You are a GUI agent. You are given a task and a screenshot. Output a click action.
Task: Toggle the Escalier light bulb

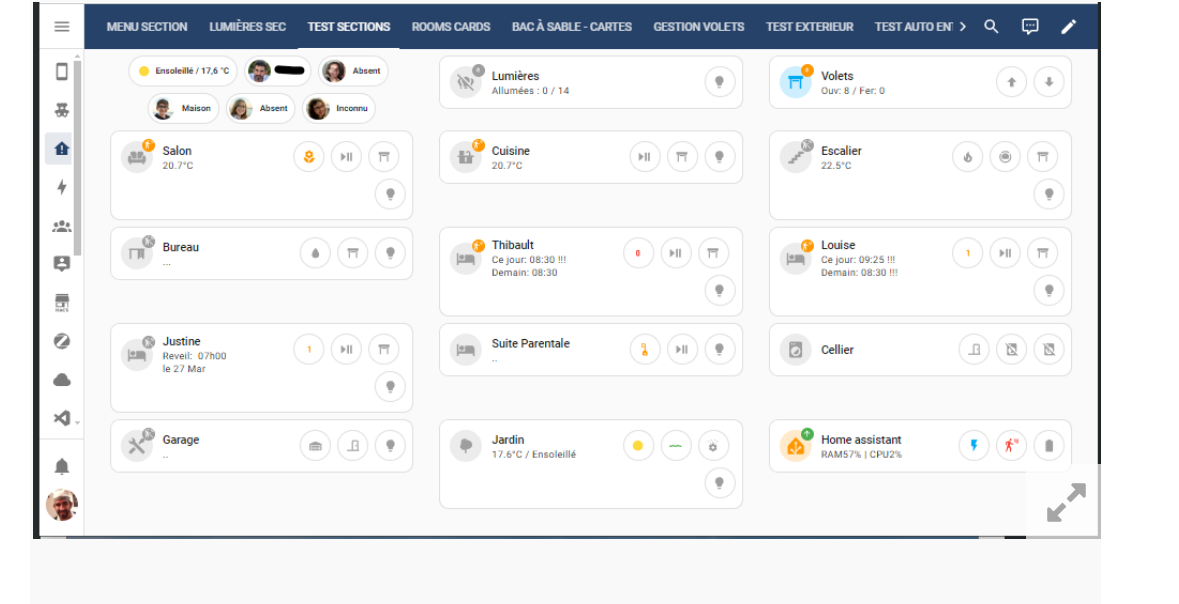click(1049, 194)
